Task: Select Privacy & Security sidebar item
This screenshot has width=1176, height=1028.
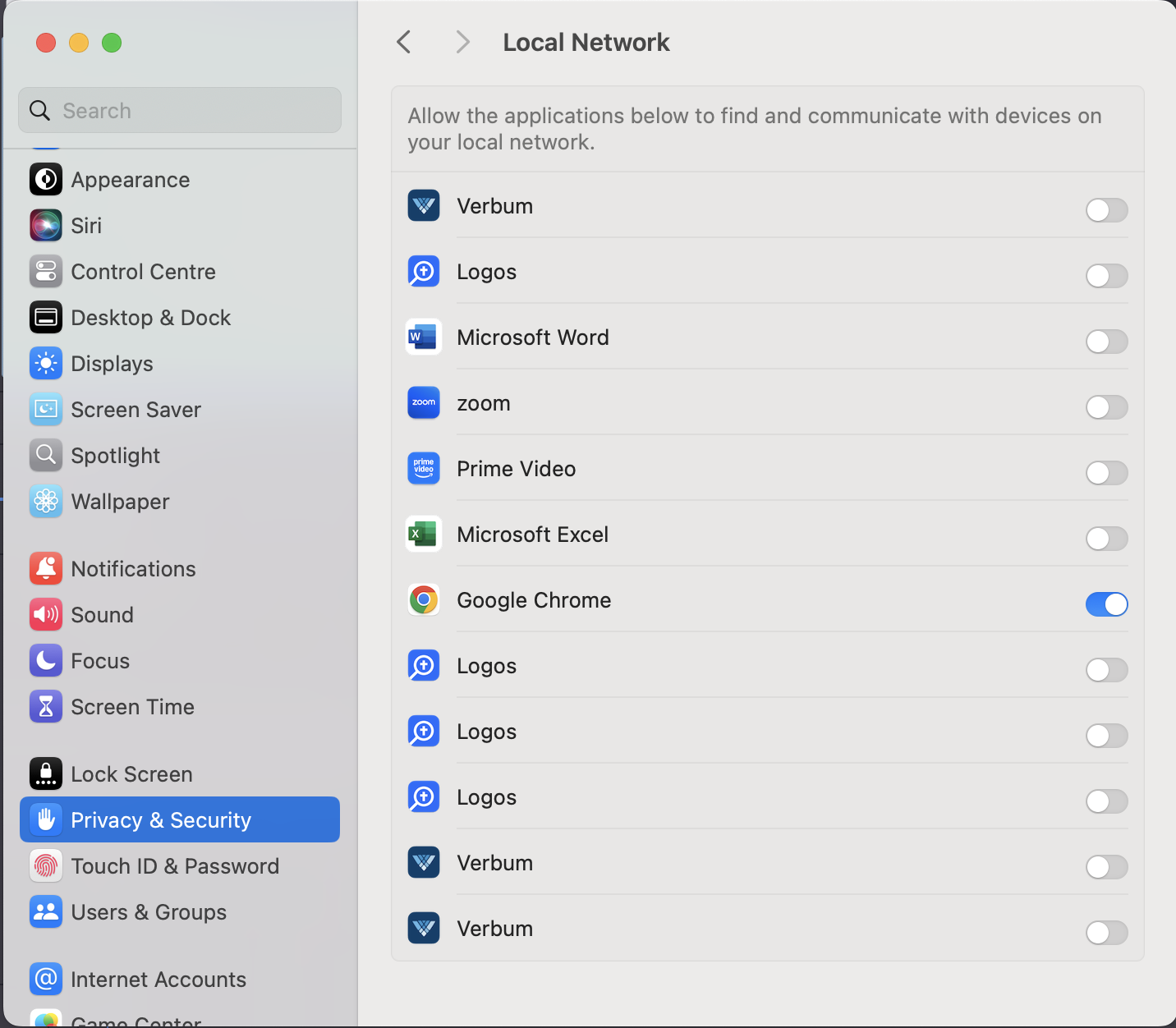Action: pos(180,819)
